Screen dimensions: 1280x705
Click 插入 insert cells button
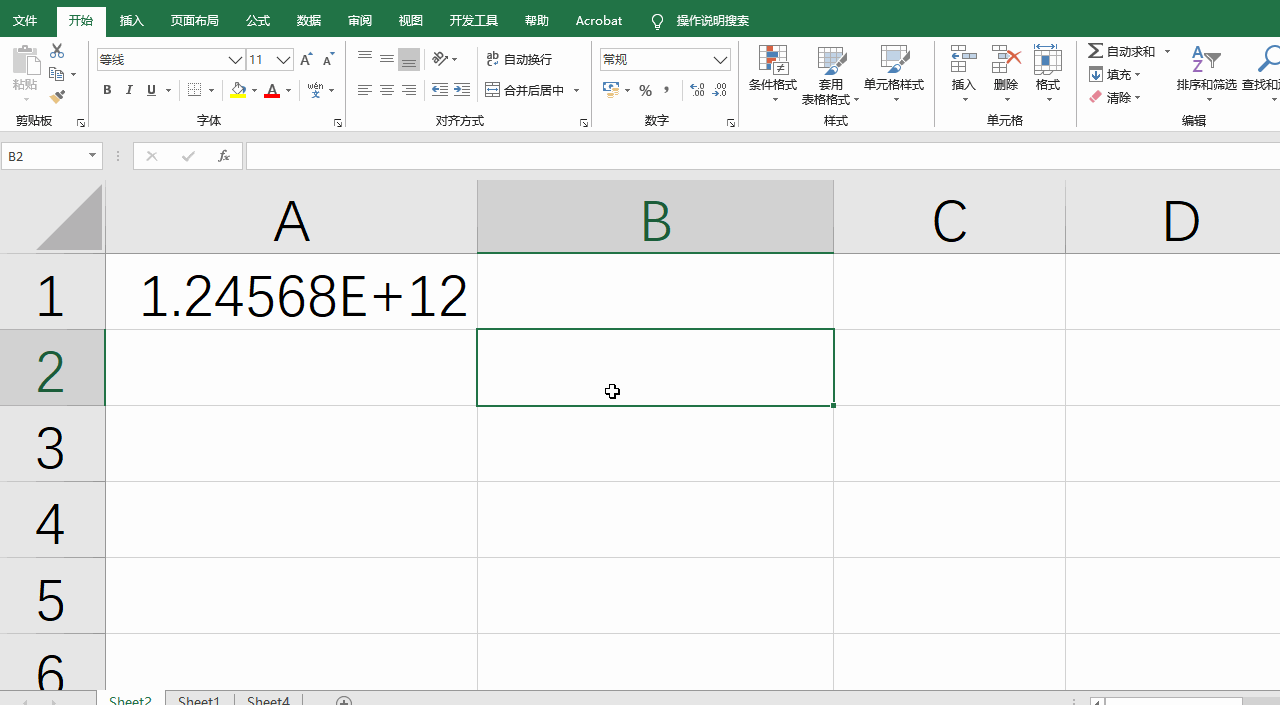coord(964,74)
